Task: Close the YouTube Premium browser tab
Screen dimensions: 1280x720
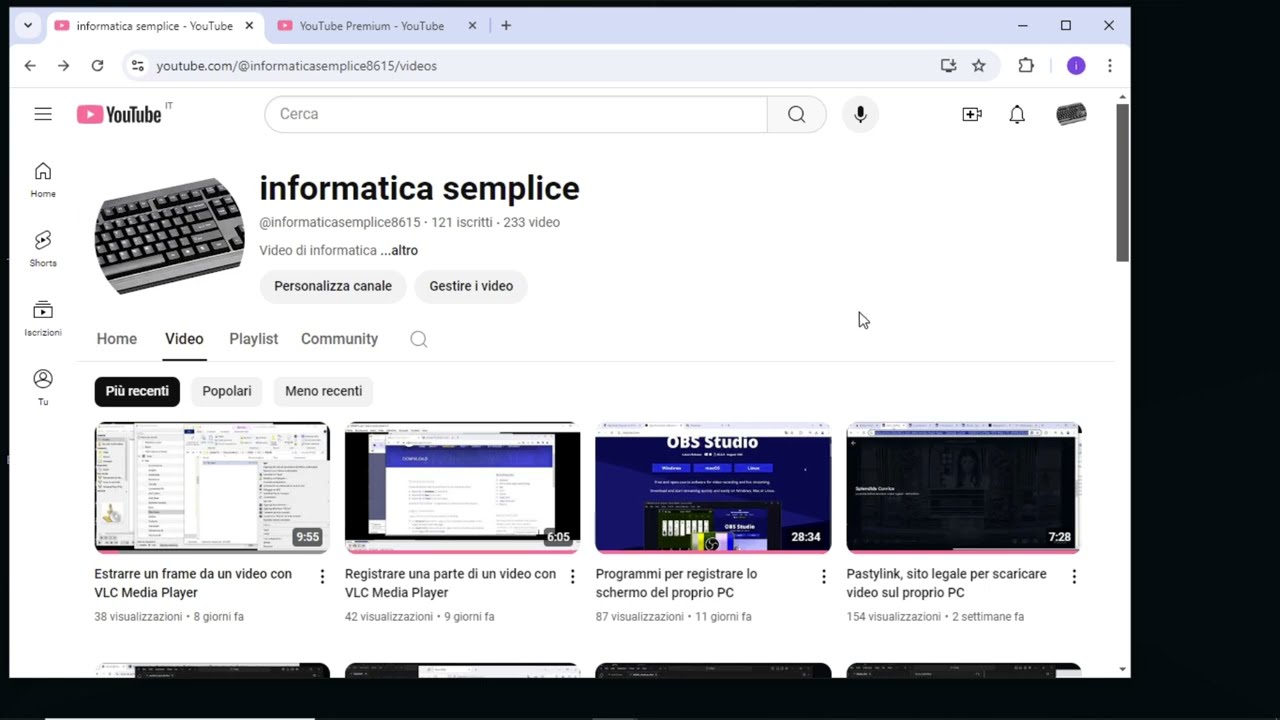Action: pos(472,26)
